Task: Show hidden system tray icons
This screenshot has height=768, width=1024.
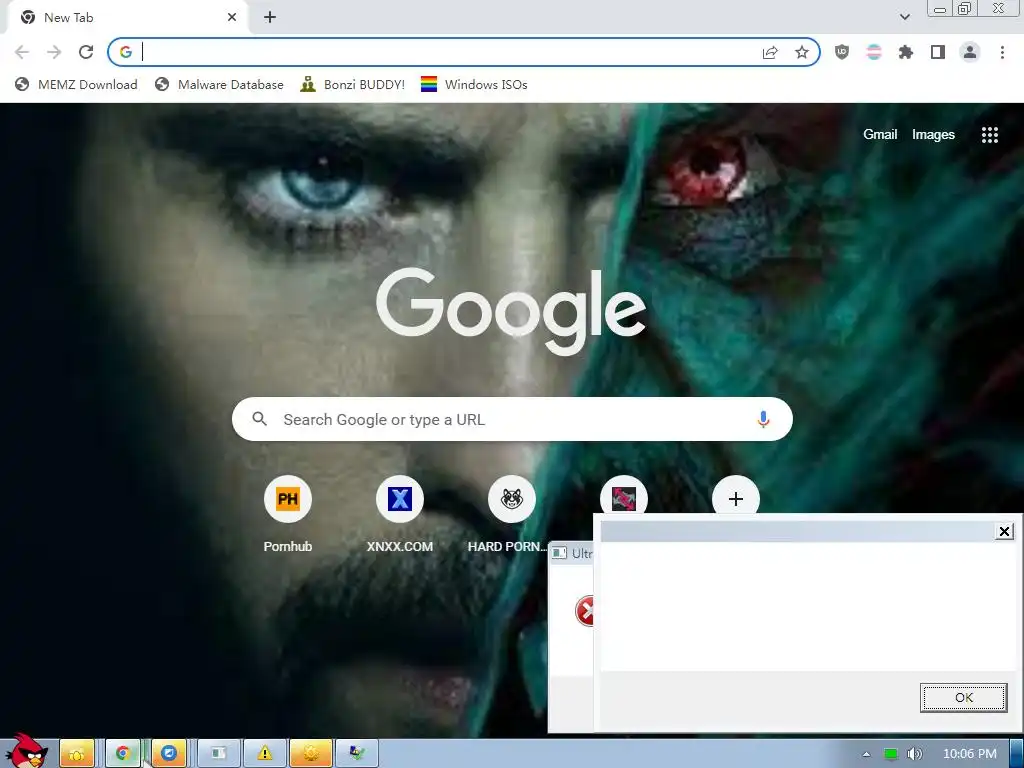Action: point(867,754)
